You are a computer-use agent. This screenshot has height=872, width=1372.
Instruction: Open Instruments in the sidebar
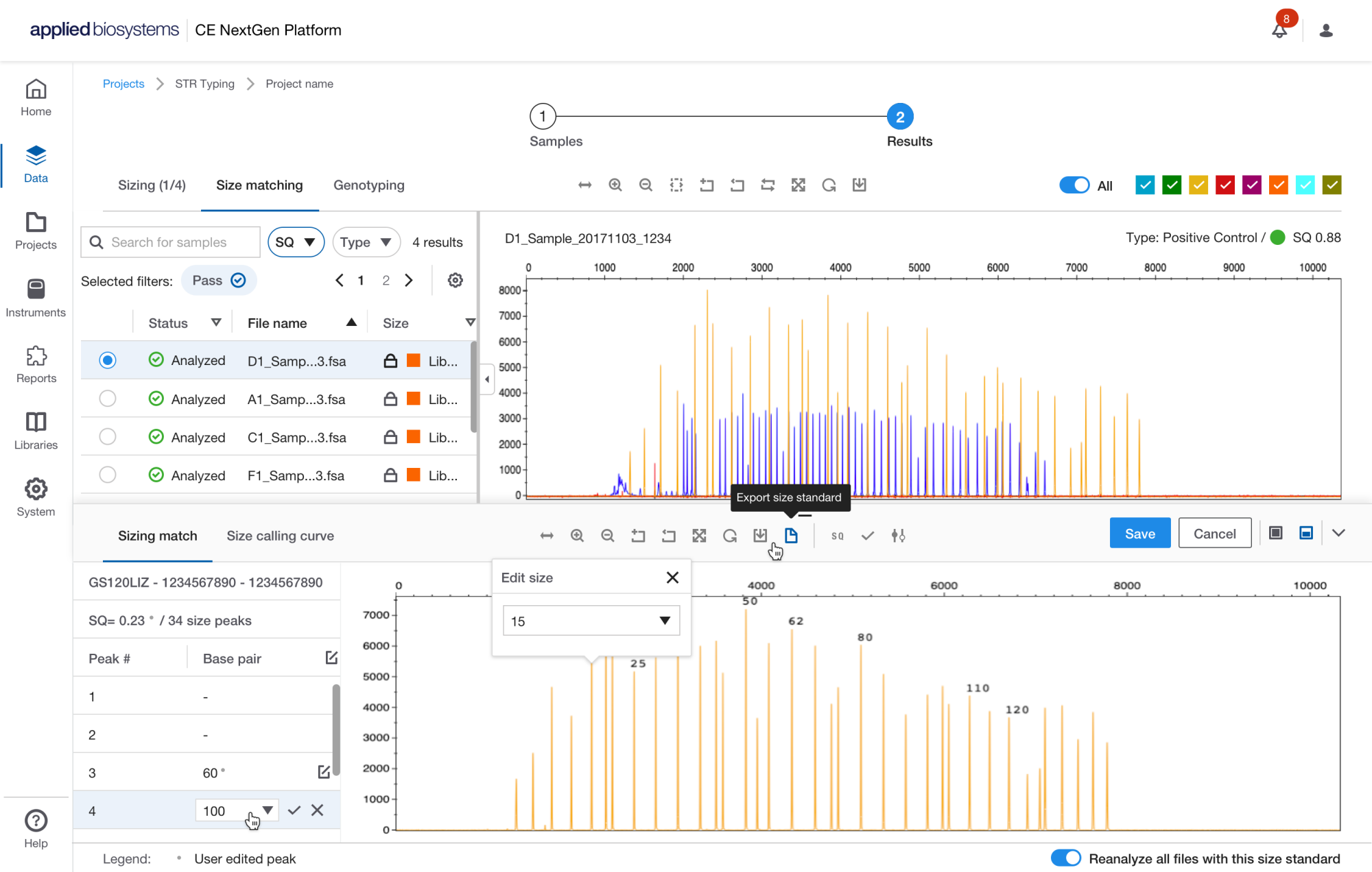(x=36, y=298)
